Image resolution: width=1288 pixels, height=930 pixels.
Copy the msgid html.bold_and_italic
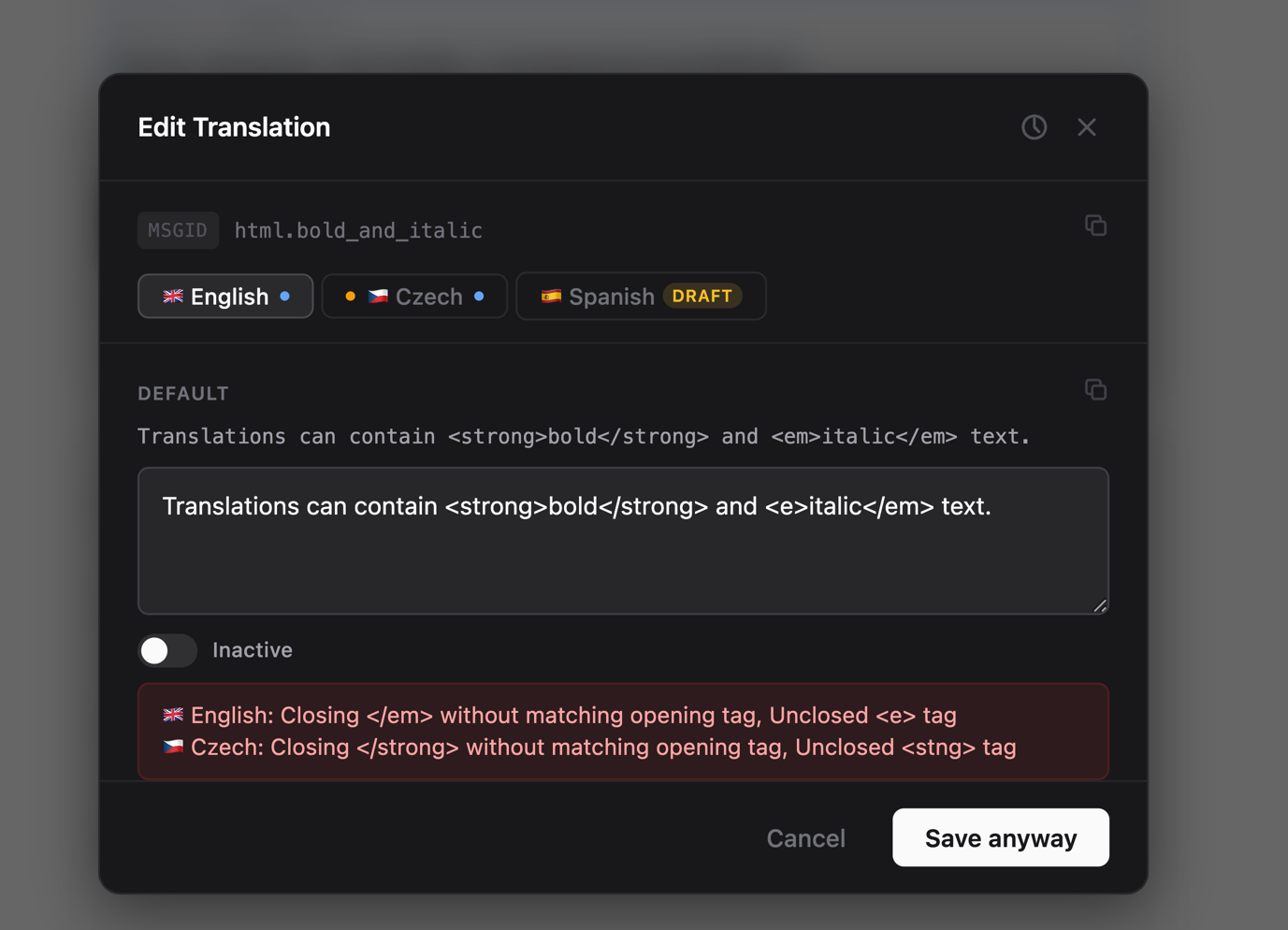coord(1095,225)
